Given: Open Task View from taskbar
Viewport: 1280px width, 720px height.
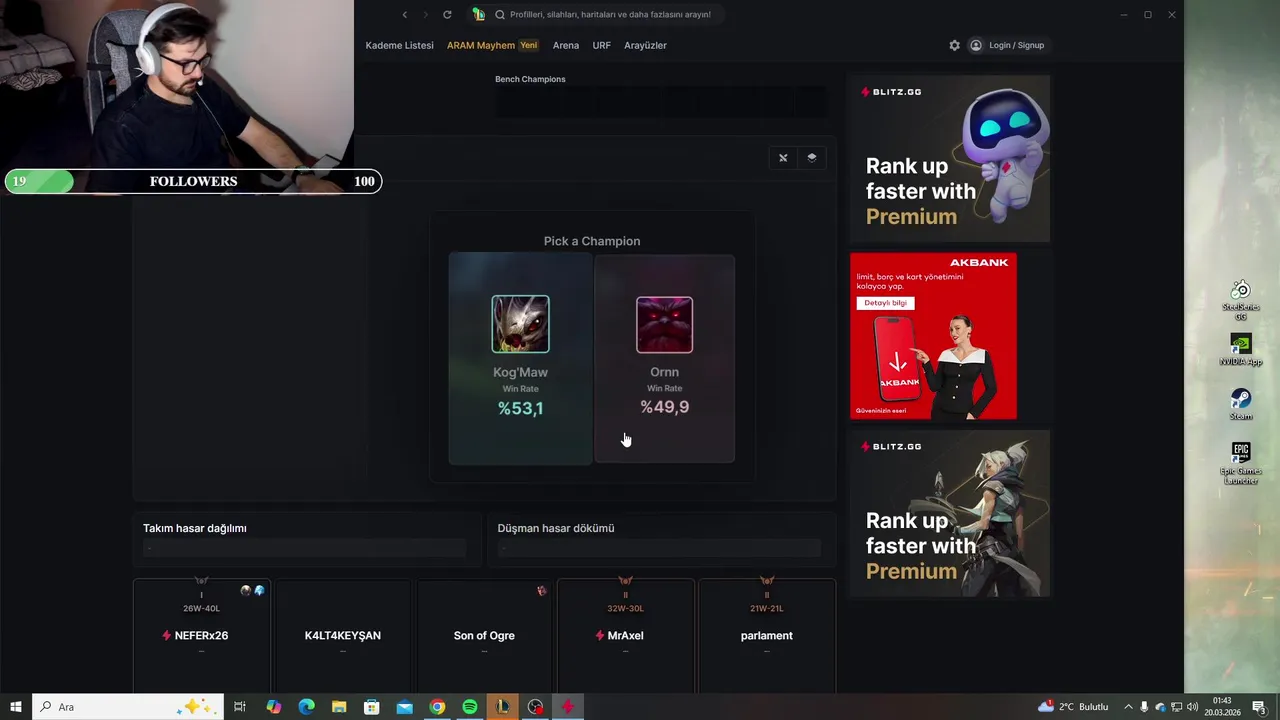Looking at the screenshot, I should tap(240, 707).
